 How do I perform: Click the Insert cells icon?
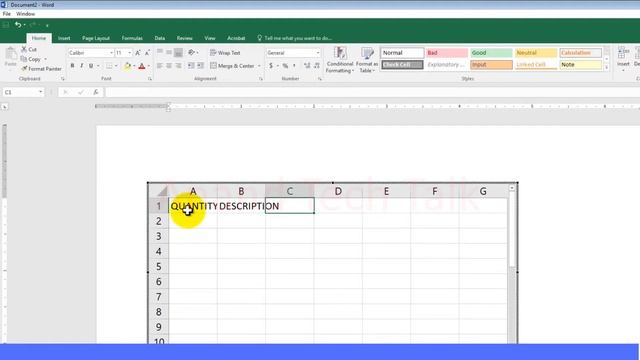pyautogui.click(x=623, y=53)
